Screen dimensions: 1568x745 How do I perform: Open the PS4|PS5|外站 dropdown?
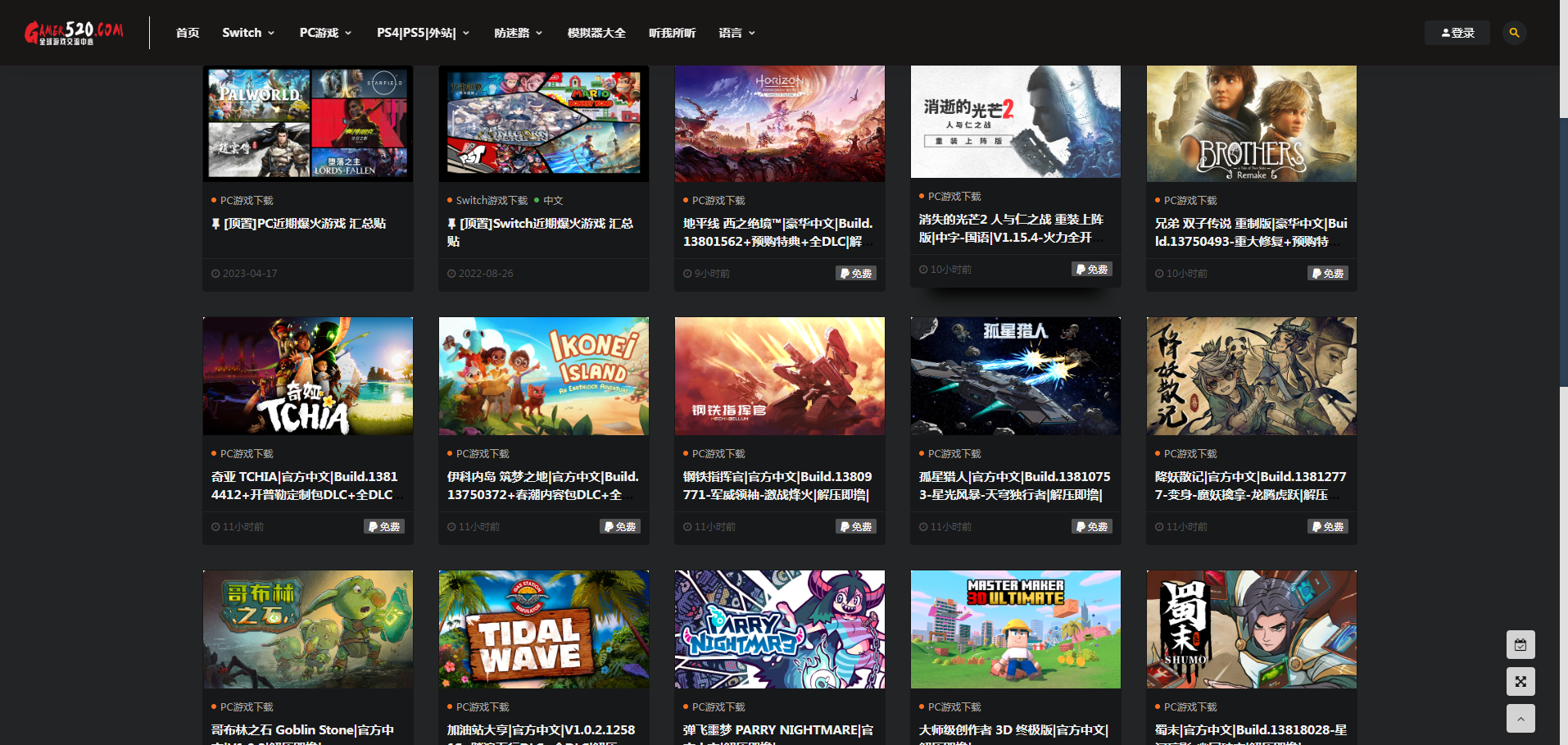click(423, 33)
